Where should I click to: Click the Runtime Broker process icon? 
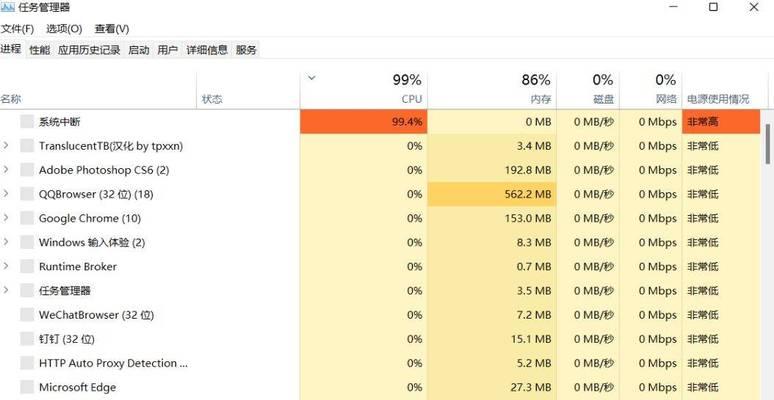point(27,267)
